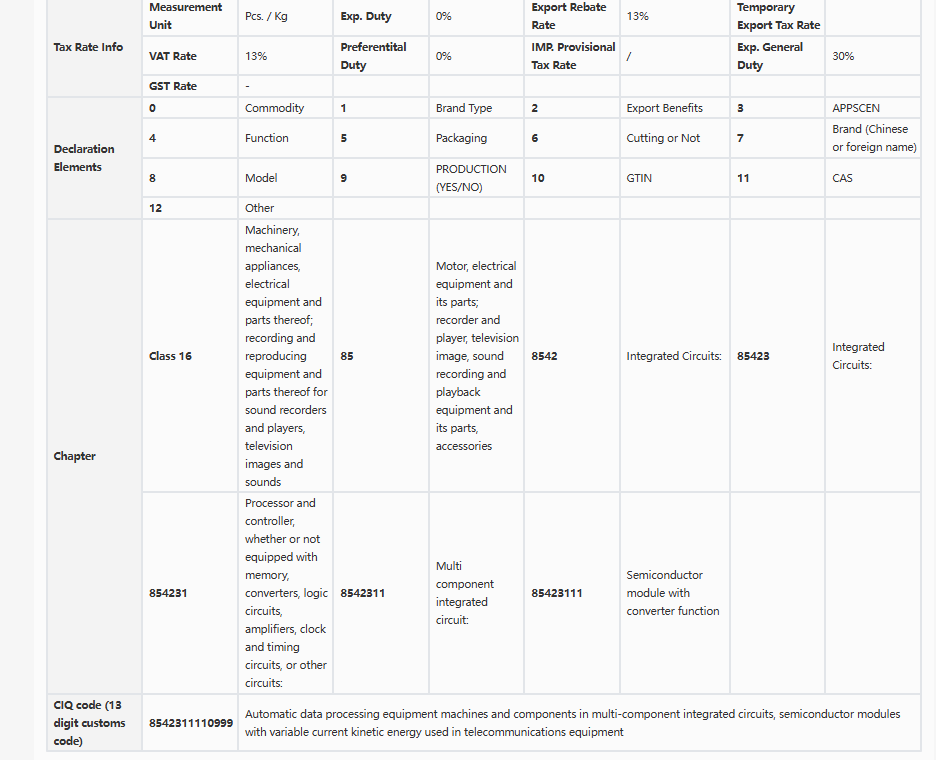Image resolution: width=936 pixels, height=760 pixels.
Task: Click the GTIN declaration element cell
Action: [x=675, y=178]
